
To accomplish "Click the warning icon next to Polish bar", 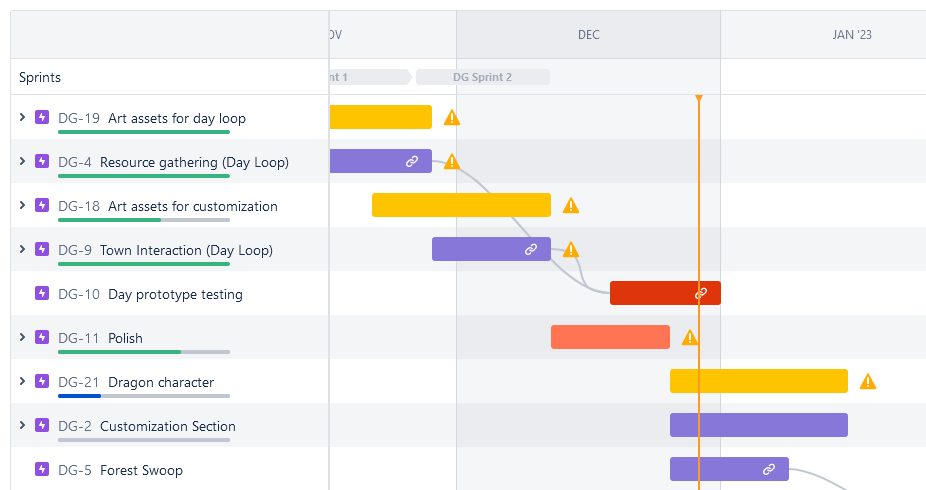I will [x=690, y=338].
